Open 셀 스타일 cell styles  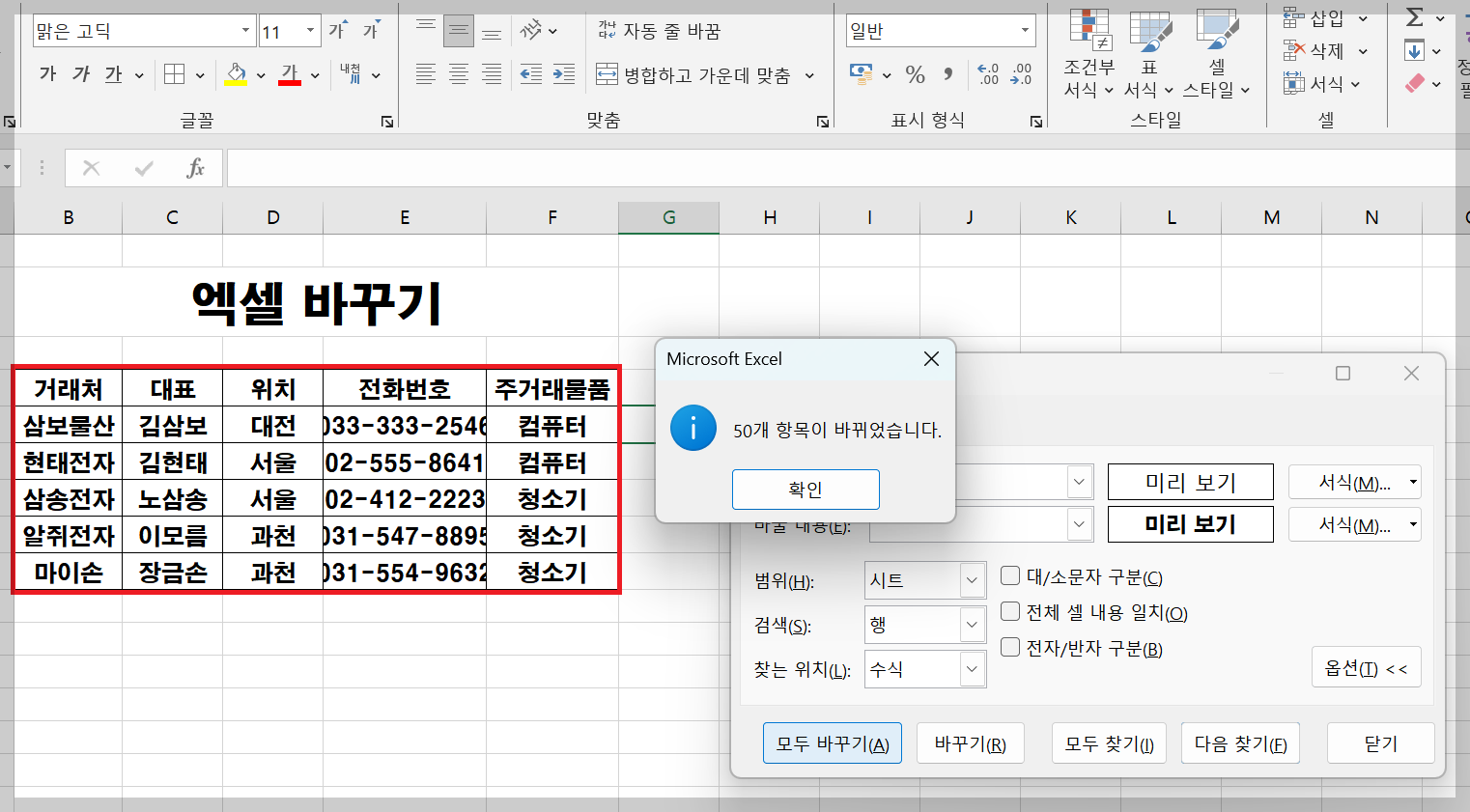click(x=1217, y=54)
